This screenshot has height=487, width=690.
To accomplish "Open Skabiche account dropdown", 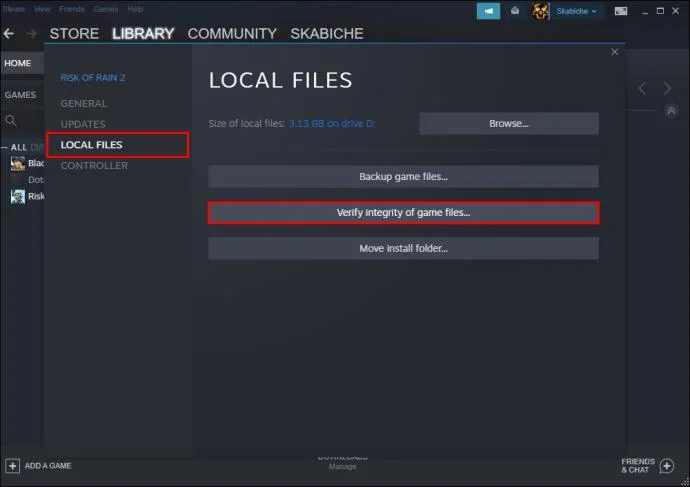I will point(576,11).
